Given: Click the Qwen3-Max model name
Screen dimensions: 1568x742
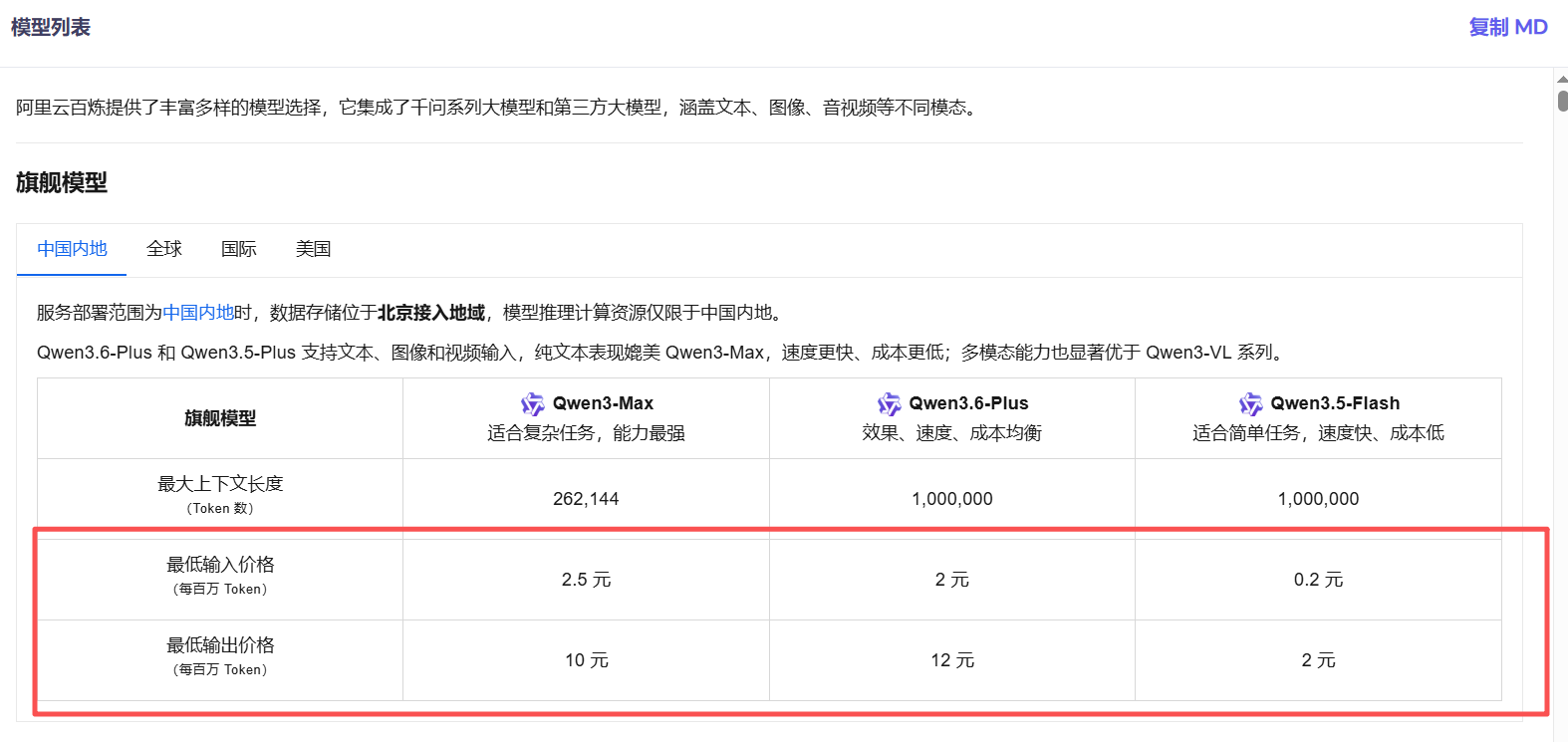Looking at the screenshot, I should click(x=603, y=403).
